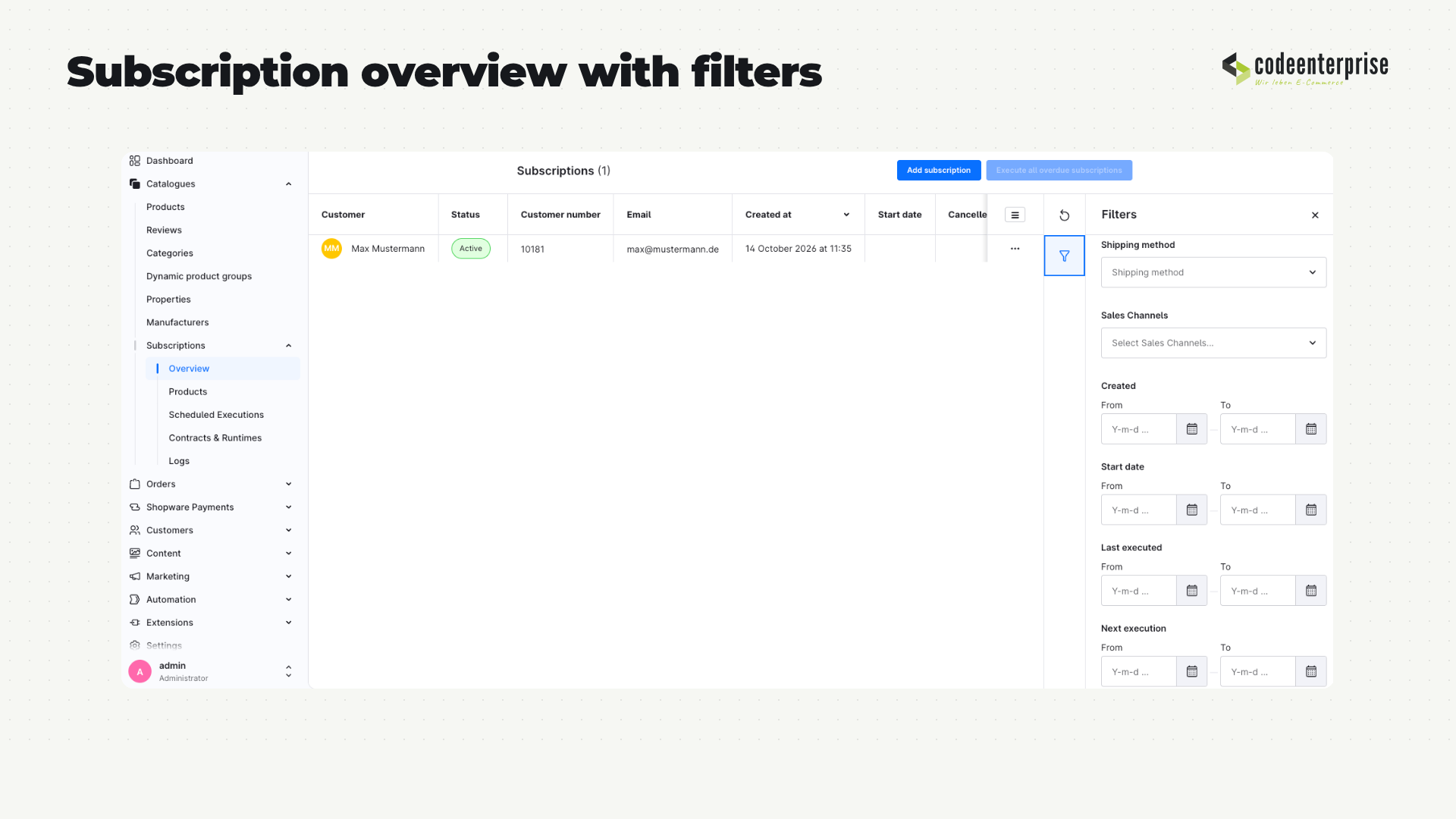
Task: Click the Extensions plug icon
Action: click(135, 623)
